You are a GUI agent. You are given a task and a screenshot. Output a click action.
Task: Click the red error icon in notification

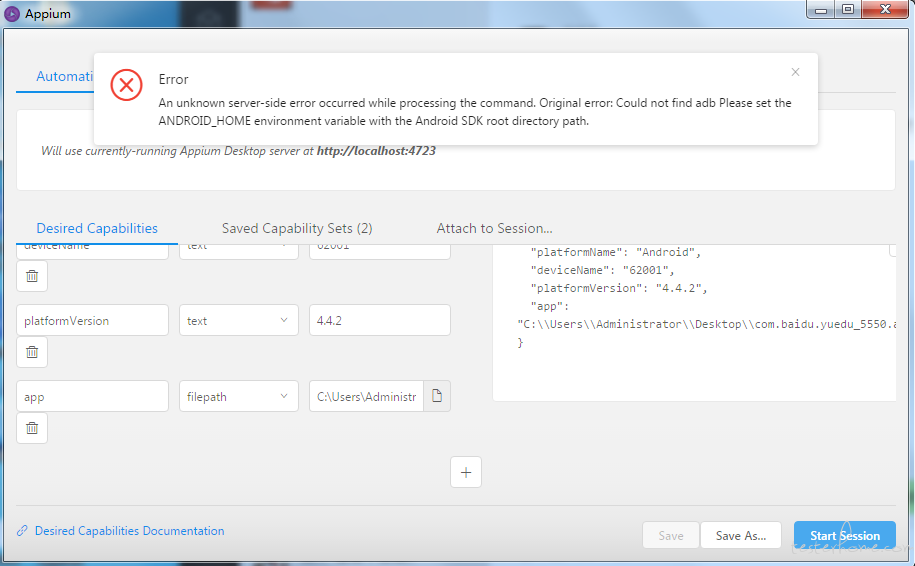[127, 85]
